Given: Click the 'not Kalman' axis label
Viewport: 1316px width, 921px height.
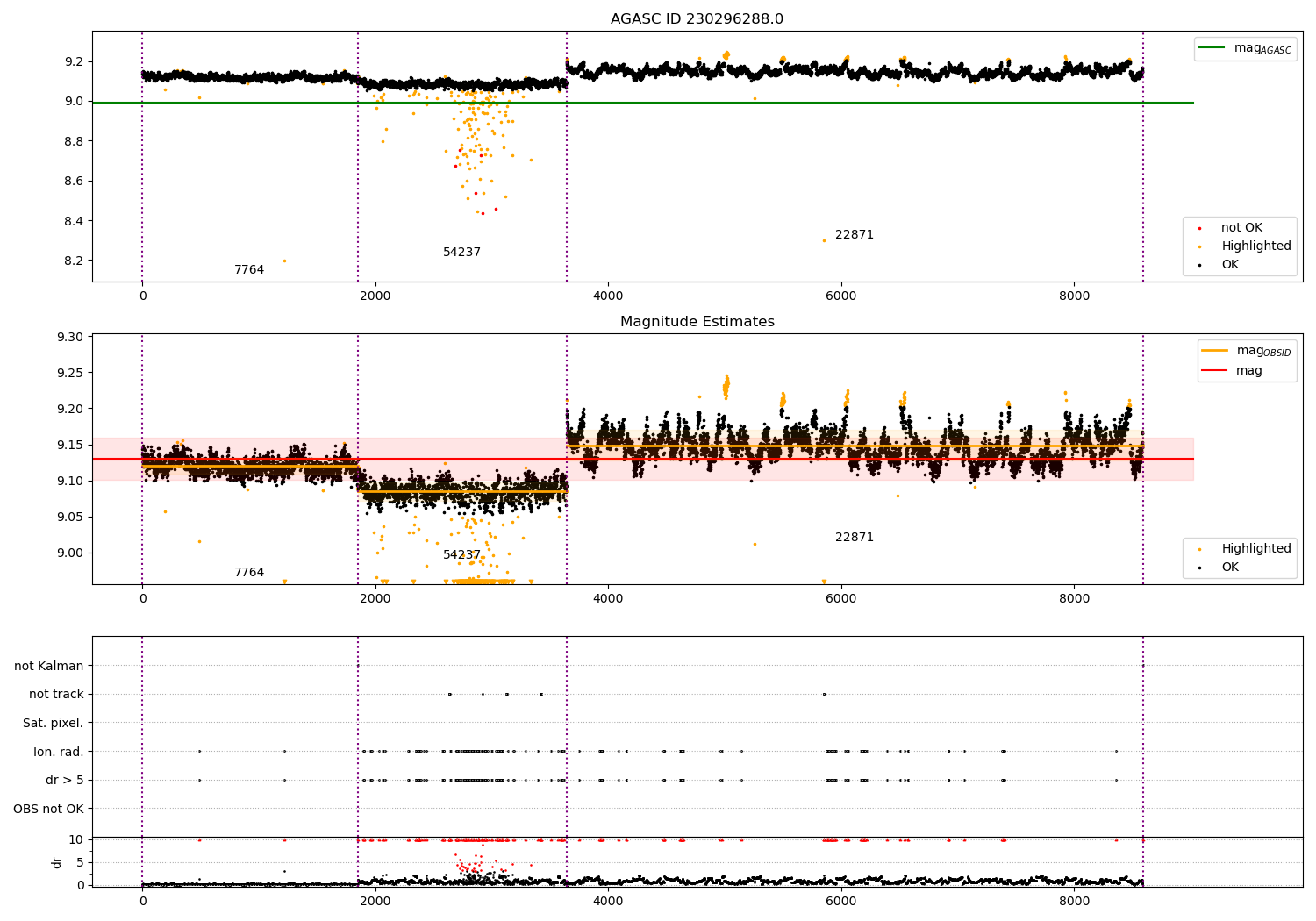Looking at the screenshot, I should [x=49, y=667].
